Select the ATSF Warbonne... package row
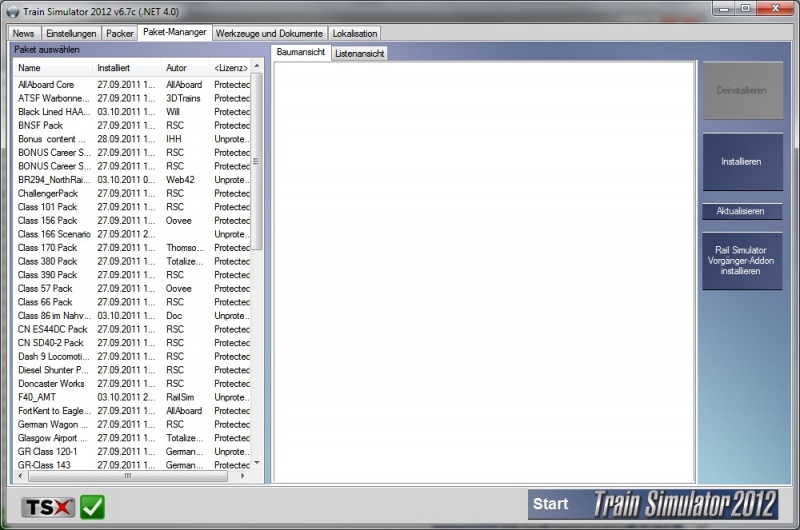The image size is (800, 530). coord(133,98)
